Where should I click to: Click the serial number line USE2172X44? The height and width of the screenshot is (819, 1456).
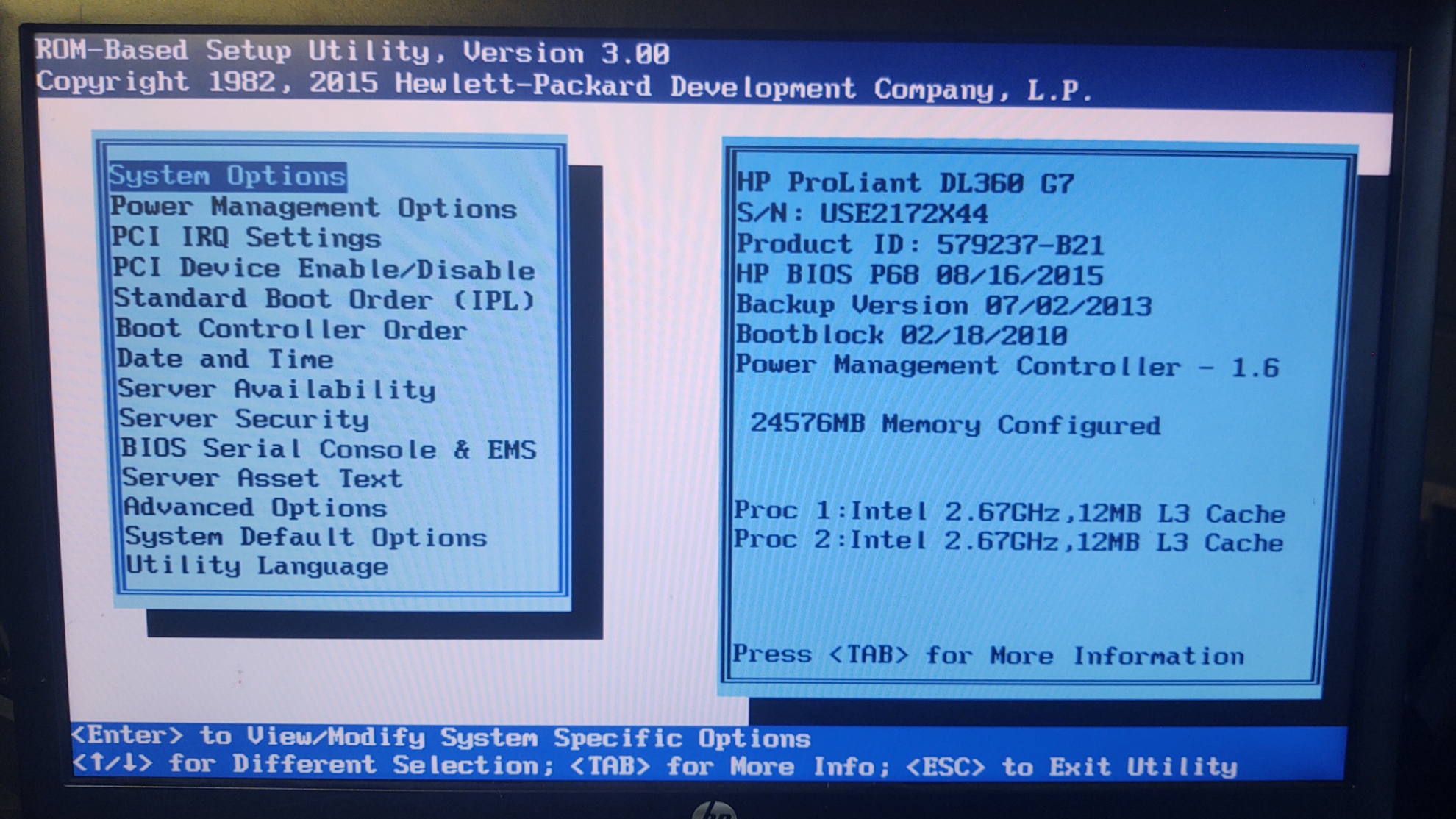click(x=863, y=214)
